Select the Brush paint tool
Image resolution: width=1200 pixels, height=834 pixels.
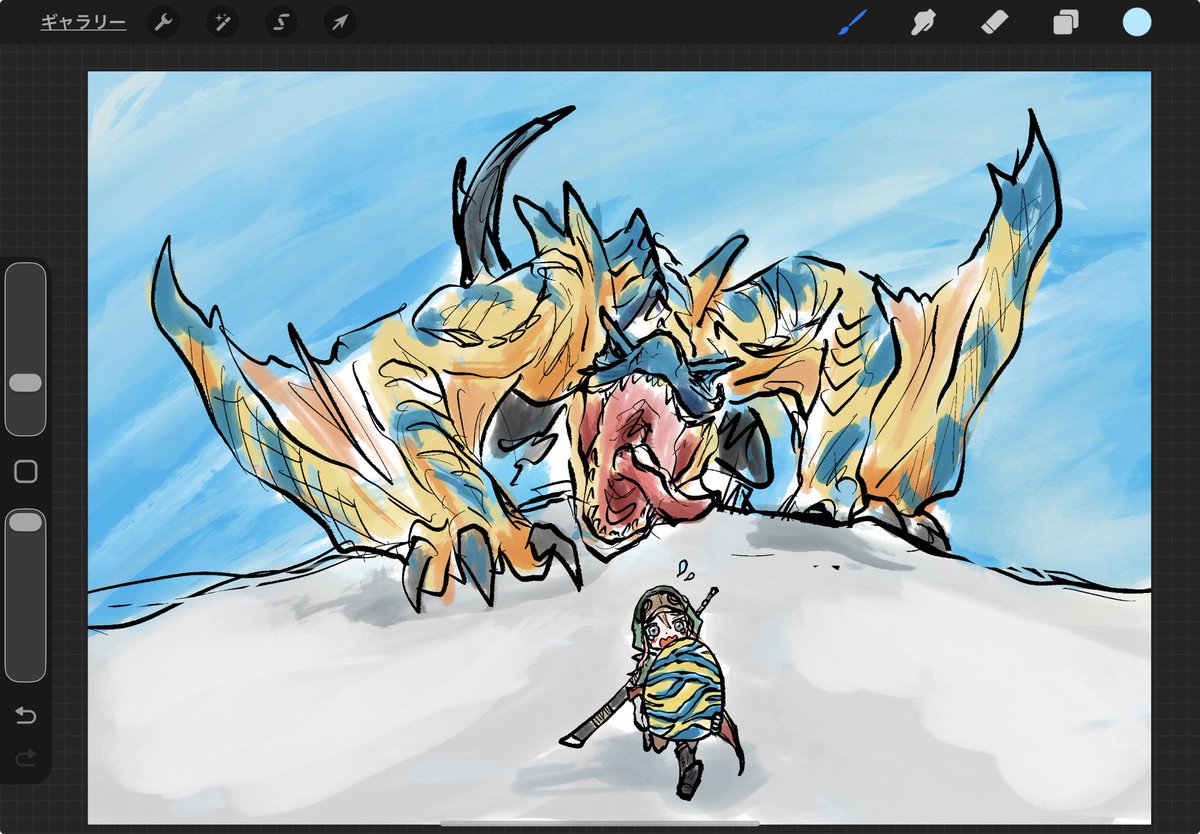tap(852, 22)
